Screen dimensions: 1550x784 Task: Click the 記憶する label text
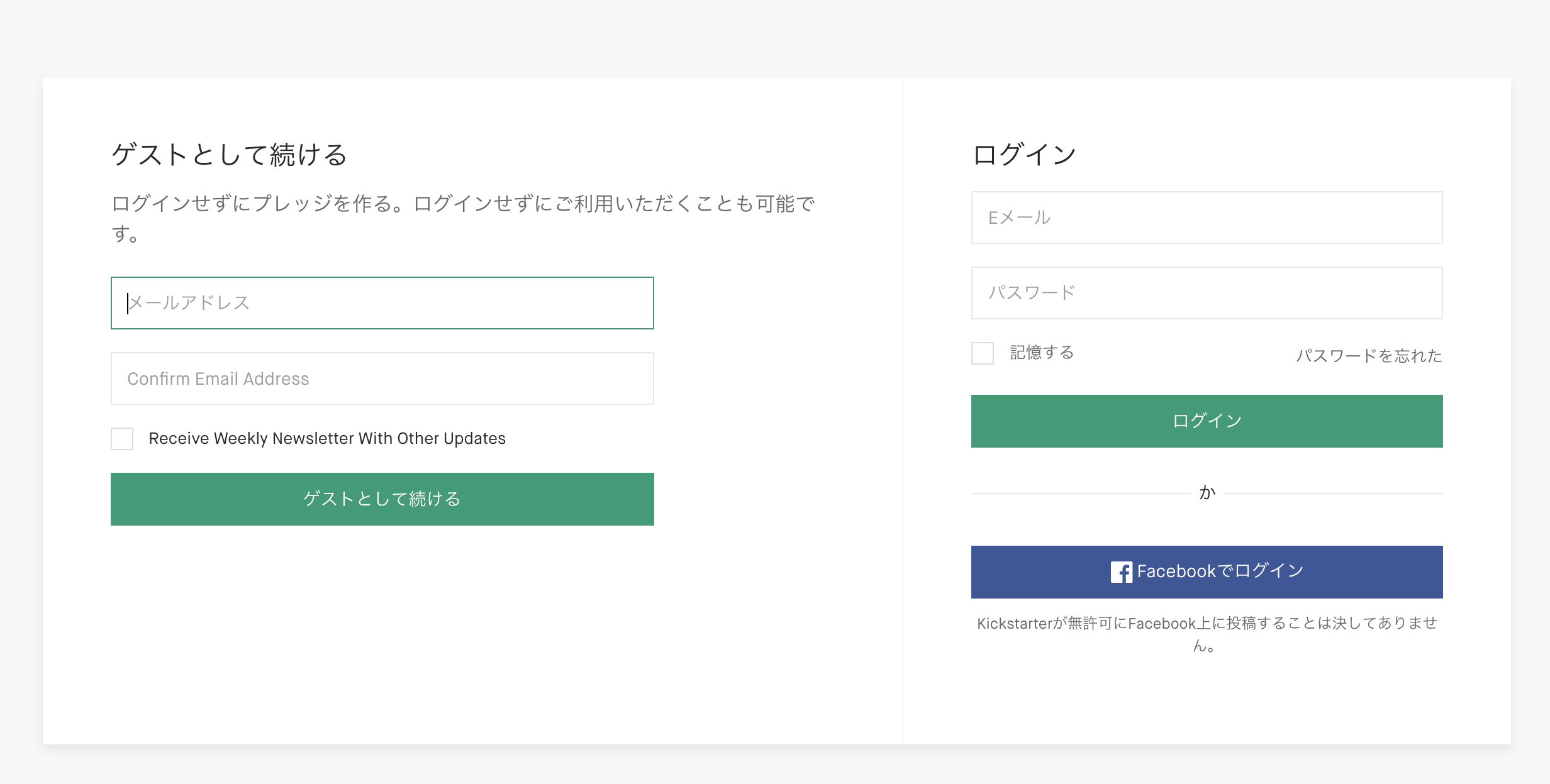click(1042, 353)
